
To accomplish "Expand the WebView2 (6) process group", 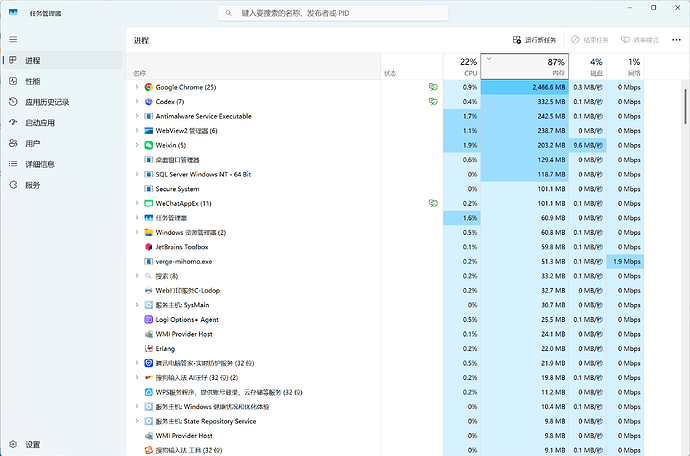I will point(137,131).
